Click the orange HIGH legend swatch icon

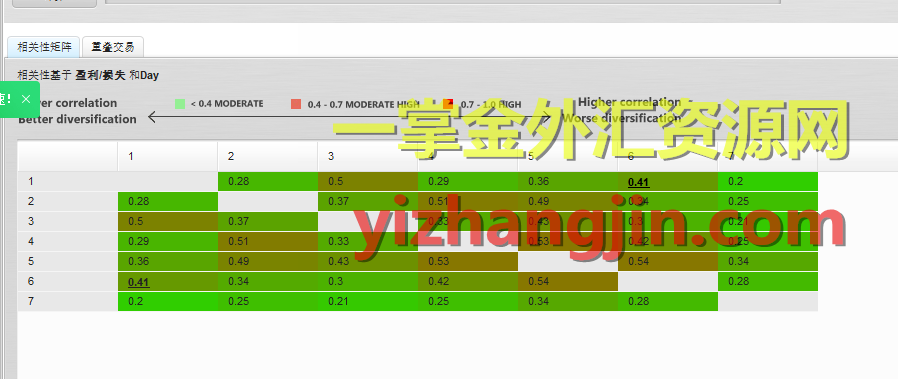point(448,104)
